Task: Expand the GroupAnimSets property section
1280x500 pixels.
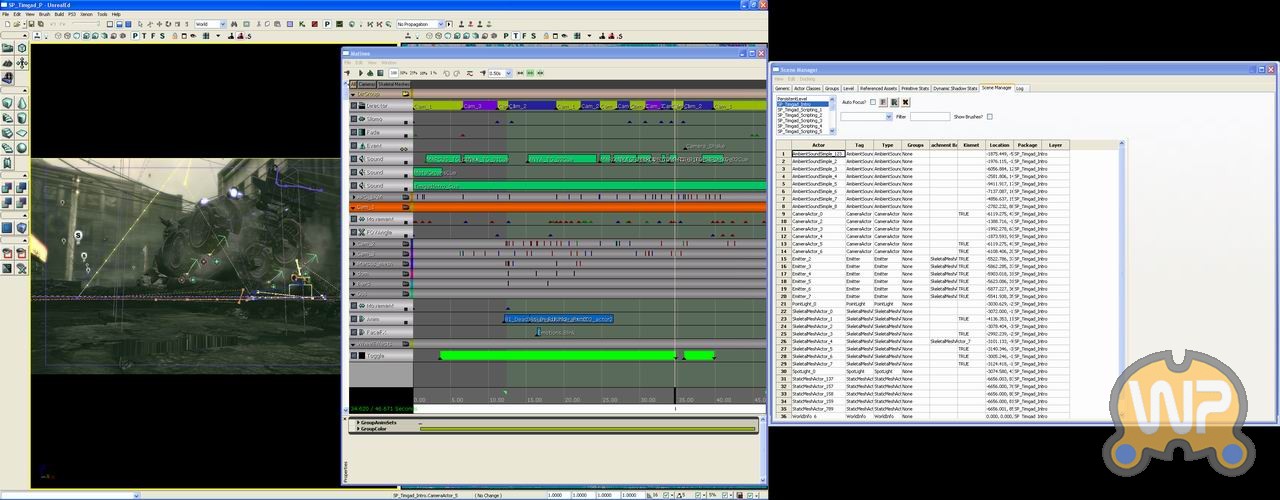Action: click(358, 423)
